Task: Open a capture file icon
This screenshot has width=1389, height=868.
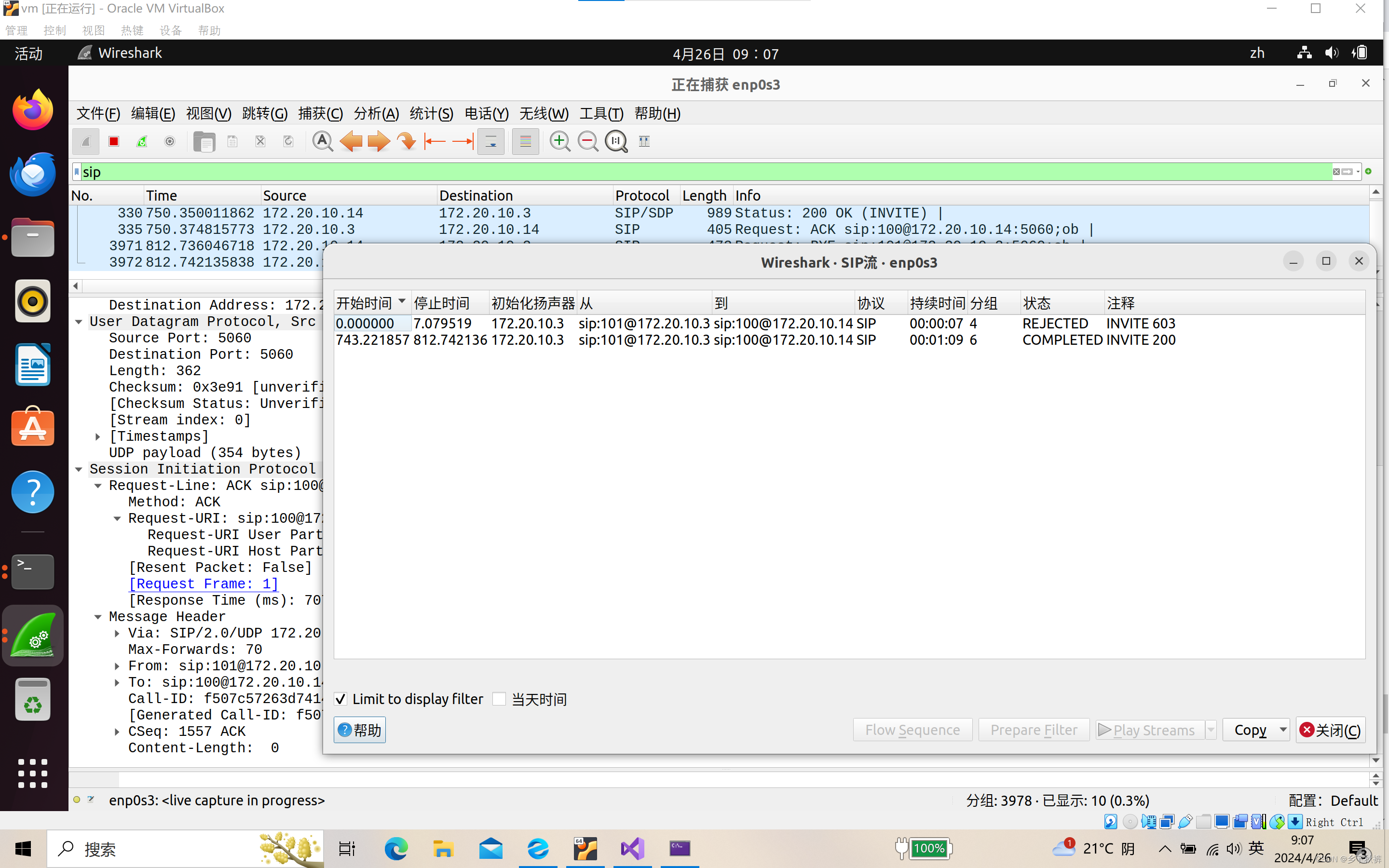Action: point(204,141)
